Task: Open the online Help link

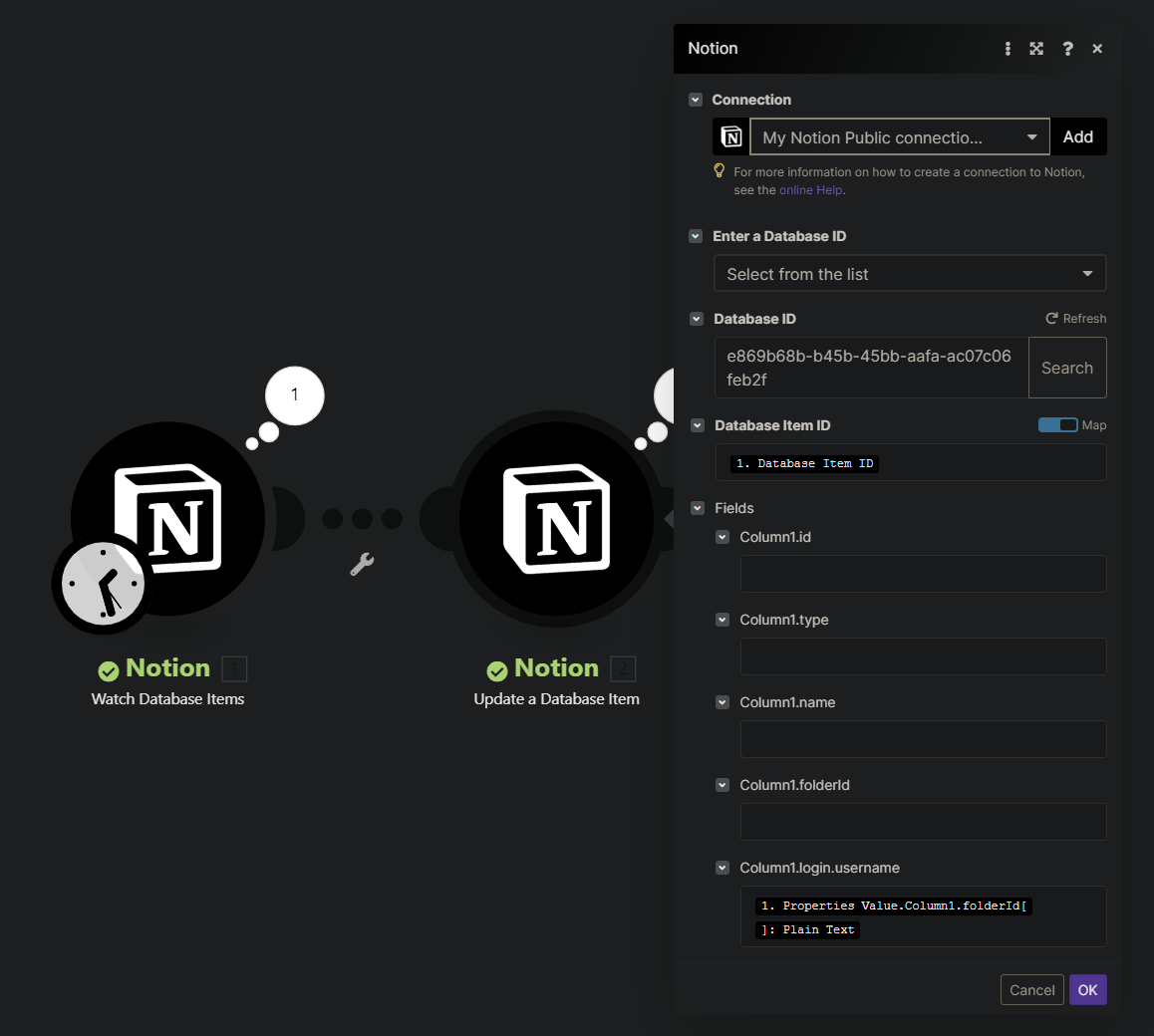Action: pos(811,190)
